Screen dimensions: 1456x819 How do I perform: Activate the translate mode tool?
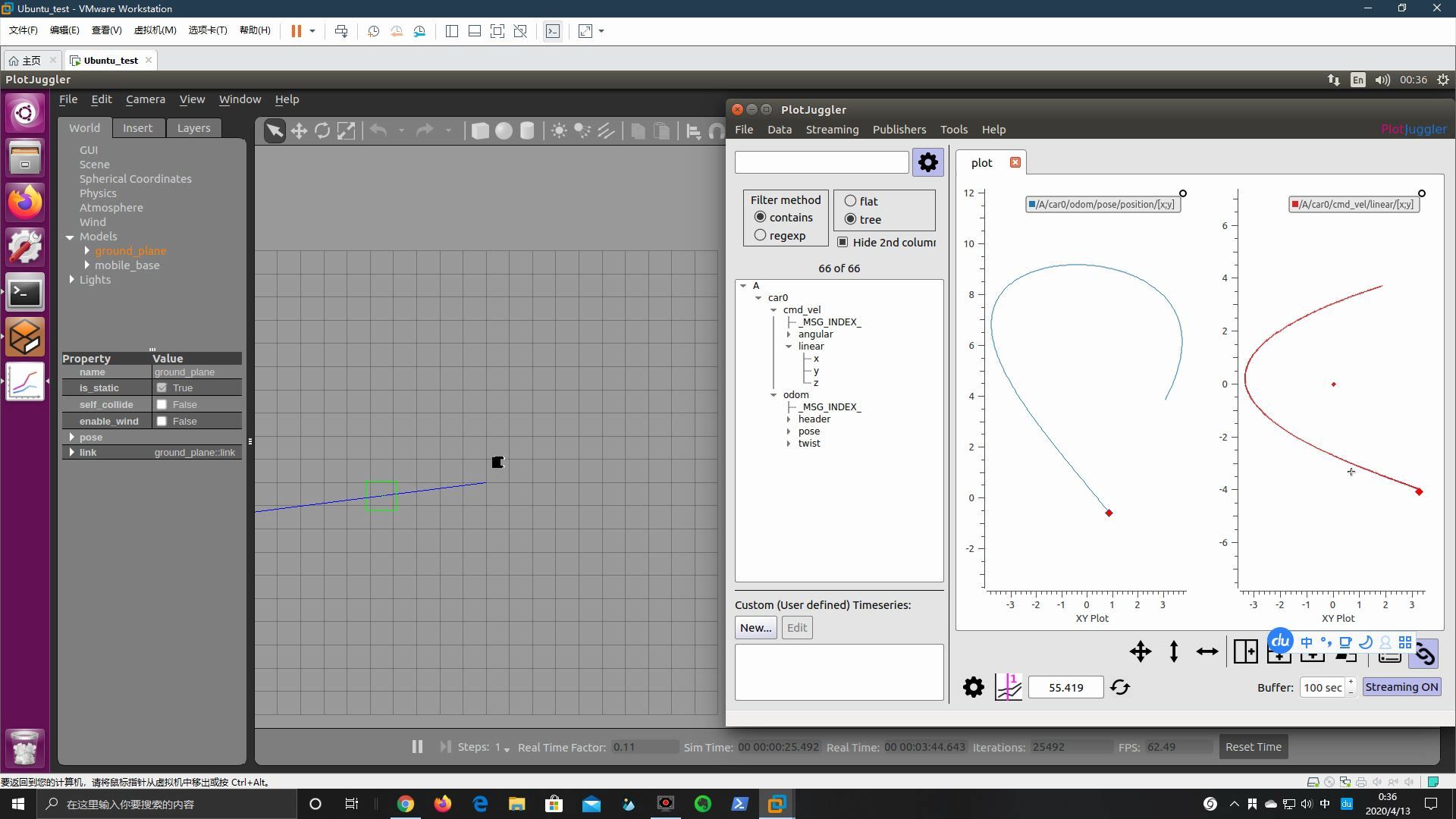[299, 130]
